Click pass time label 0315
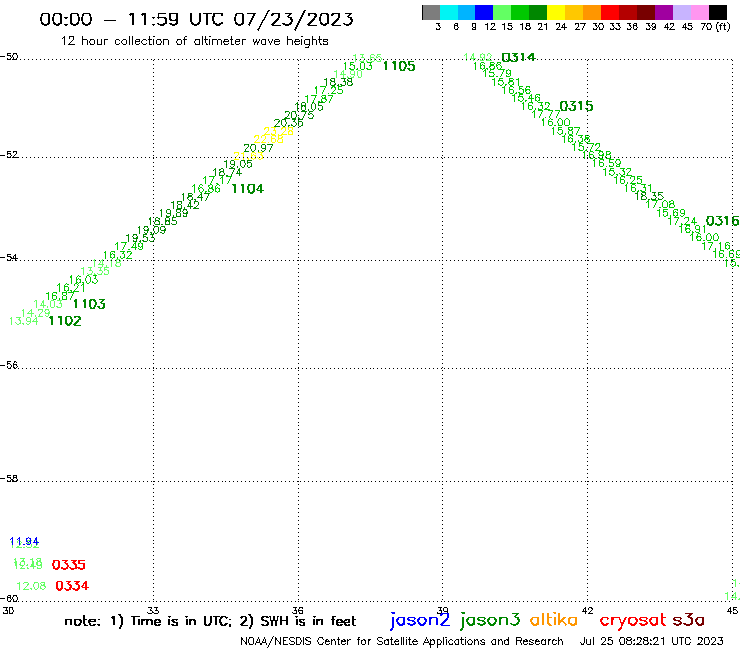Viewport: 740px width, 650px height. click(576, 106)
